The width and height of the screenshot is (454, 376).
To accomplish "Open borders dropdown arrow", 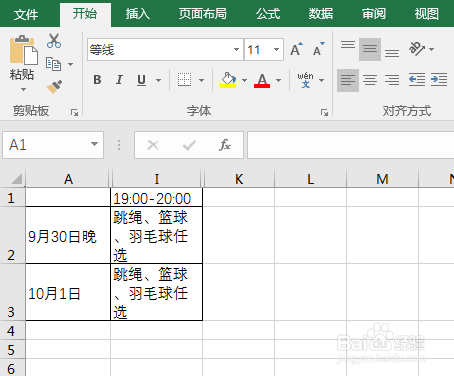I will (201, 80).
